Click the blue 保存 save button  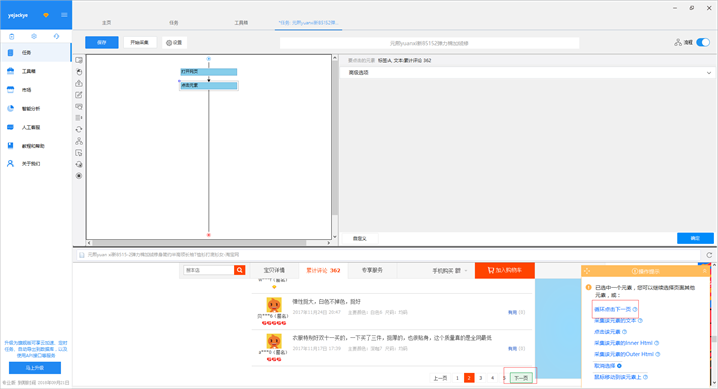pos(102,43)
